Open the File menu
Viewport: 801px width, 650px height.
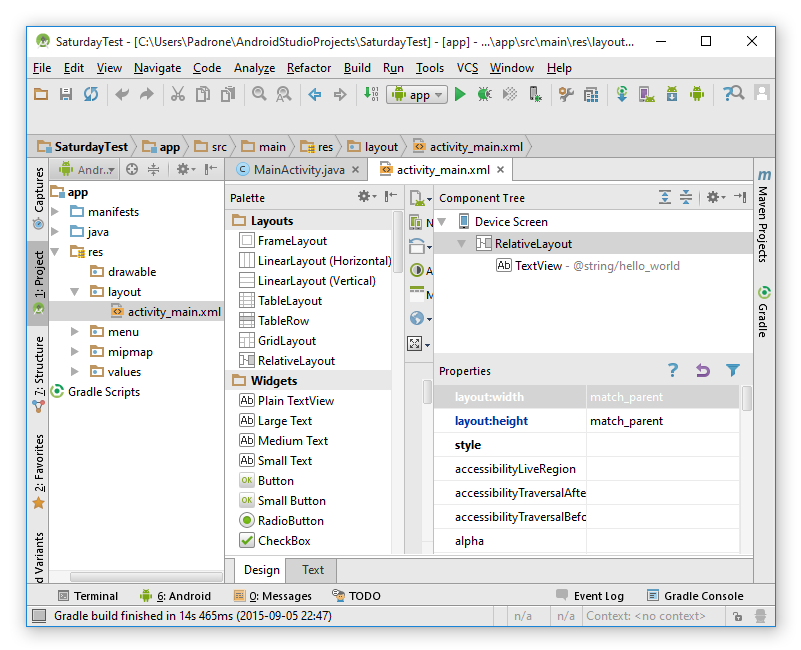[x=42, y=68]
